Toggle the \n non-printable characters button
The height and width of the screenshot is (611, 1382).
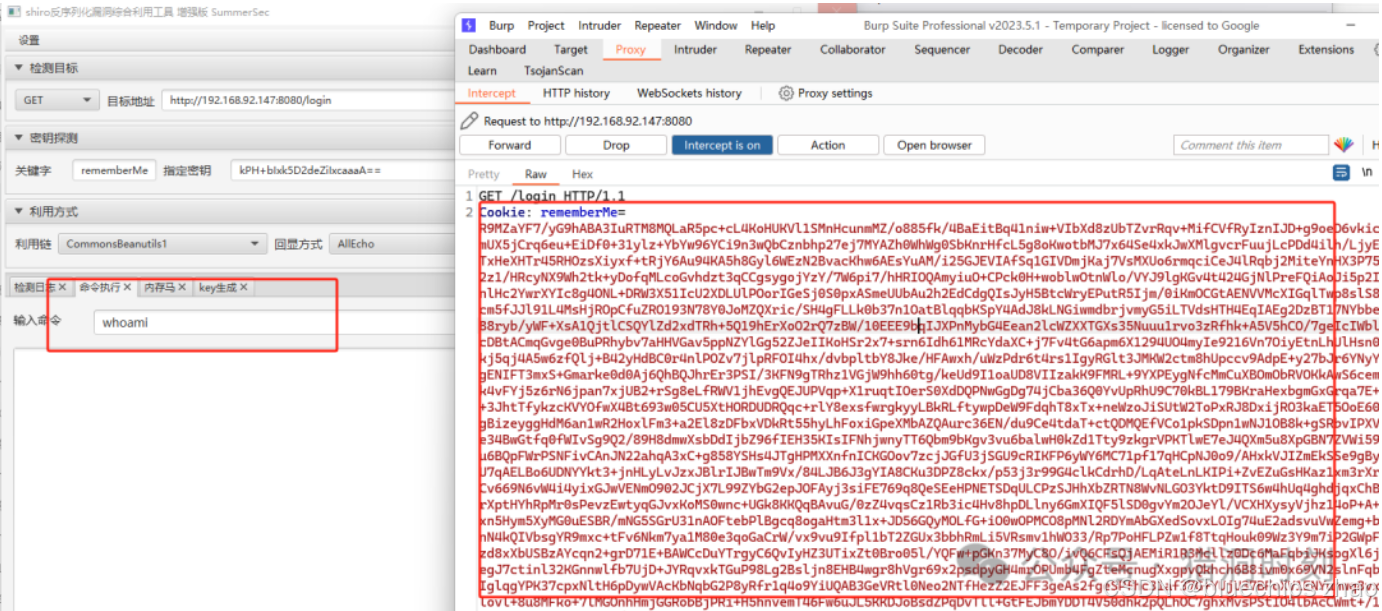point(1367,173)
